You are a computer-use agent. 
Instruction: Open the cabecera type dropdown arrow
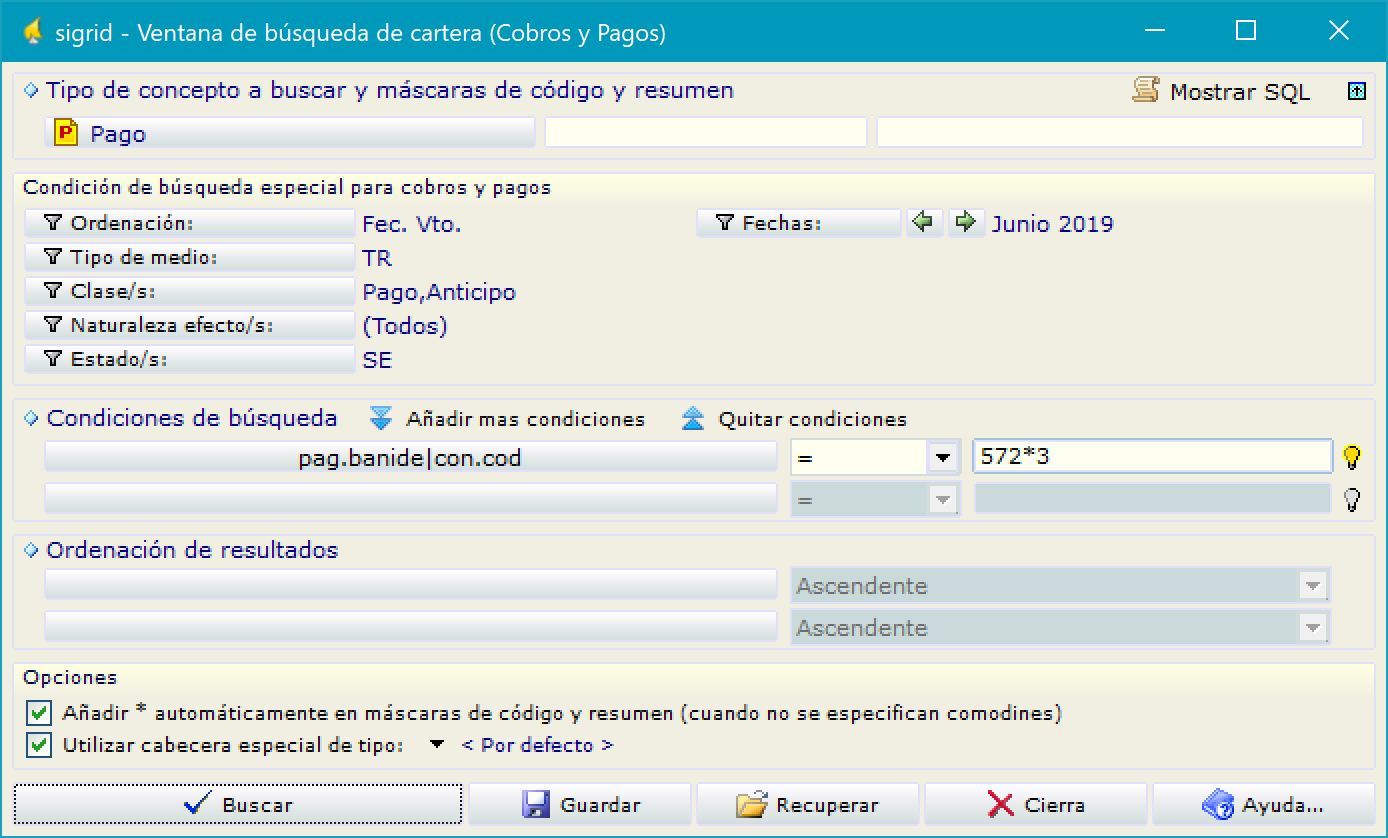tap(436, 745)
